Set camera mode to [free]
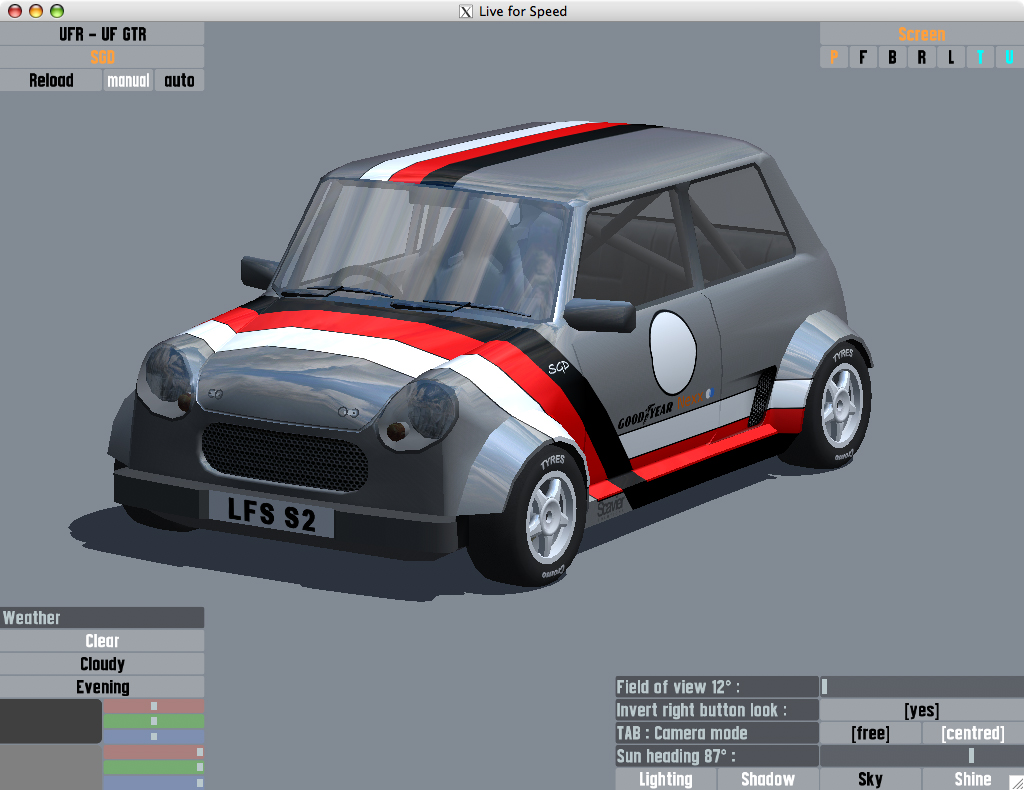Screen dimensions: 1024x790 pos(870,733)
